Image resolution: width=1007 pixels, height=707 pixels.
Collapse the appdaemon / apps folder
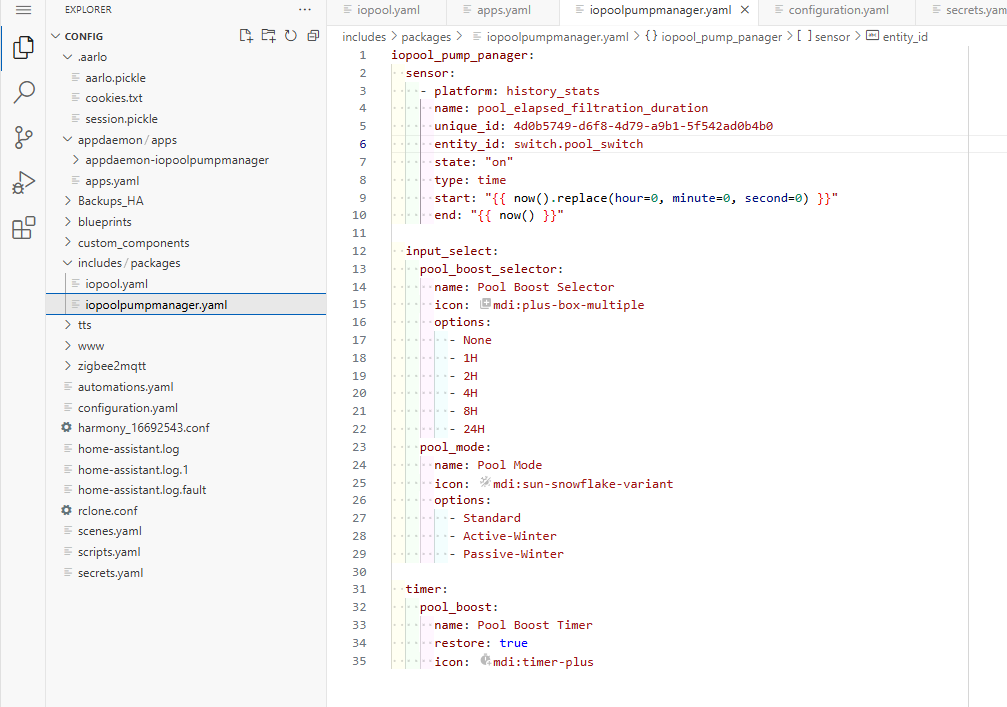tap(67, 139)
